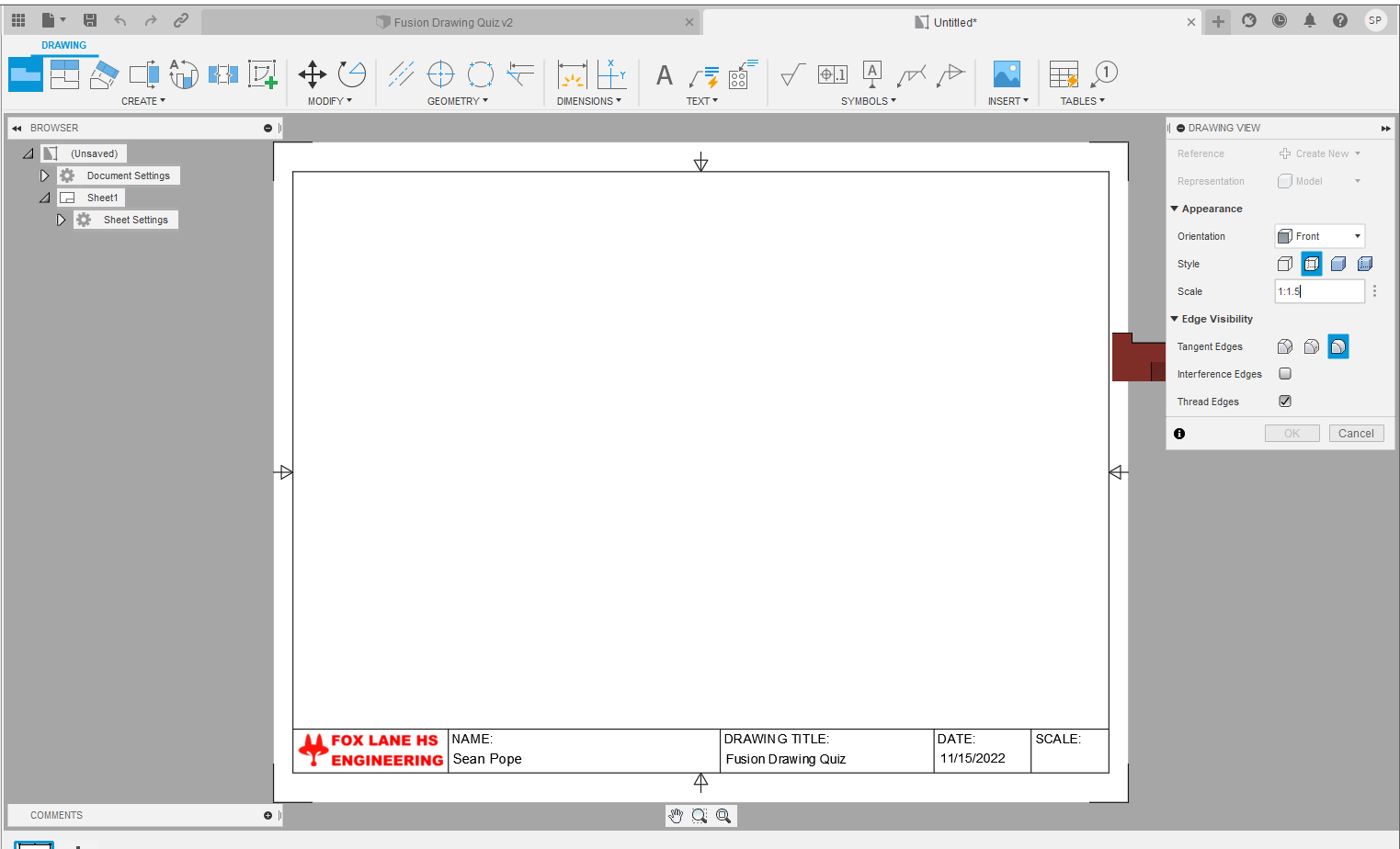Click the Scale input field
The image size is (1400, 849).
tap(1319, 291)
